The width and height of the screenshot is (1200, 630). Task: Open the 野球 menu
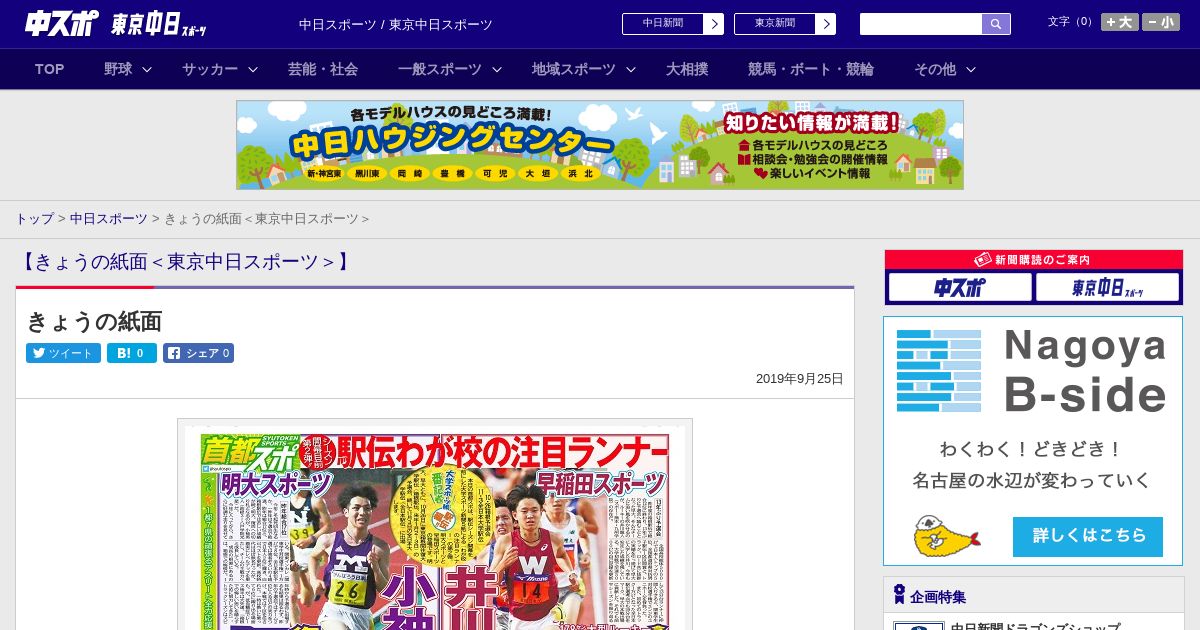point(118,69)
